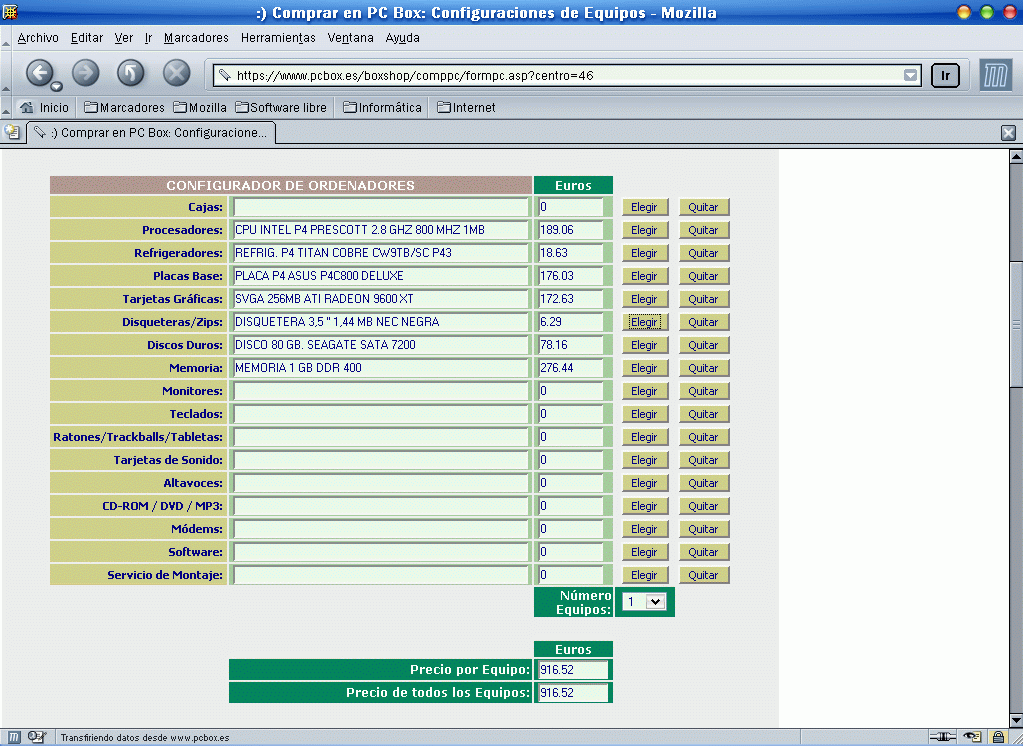Click Quitar for Tarjetas Gráficas
The width and height of the screenshot is (1023, 746).
[x=703, y=299]
